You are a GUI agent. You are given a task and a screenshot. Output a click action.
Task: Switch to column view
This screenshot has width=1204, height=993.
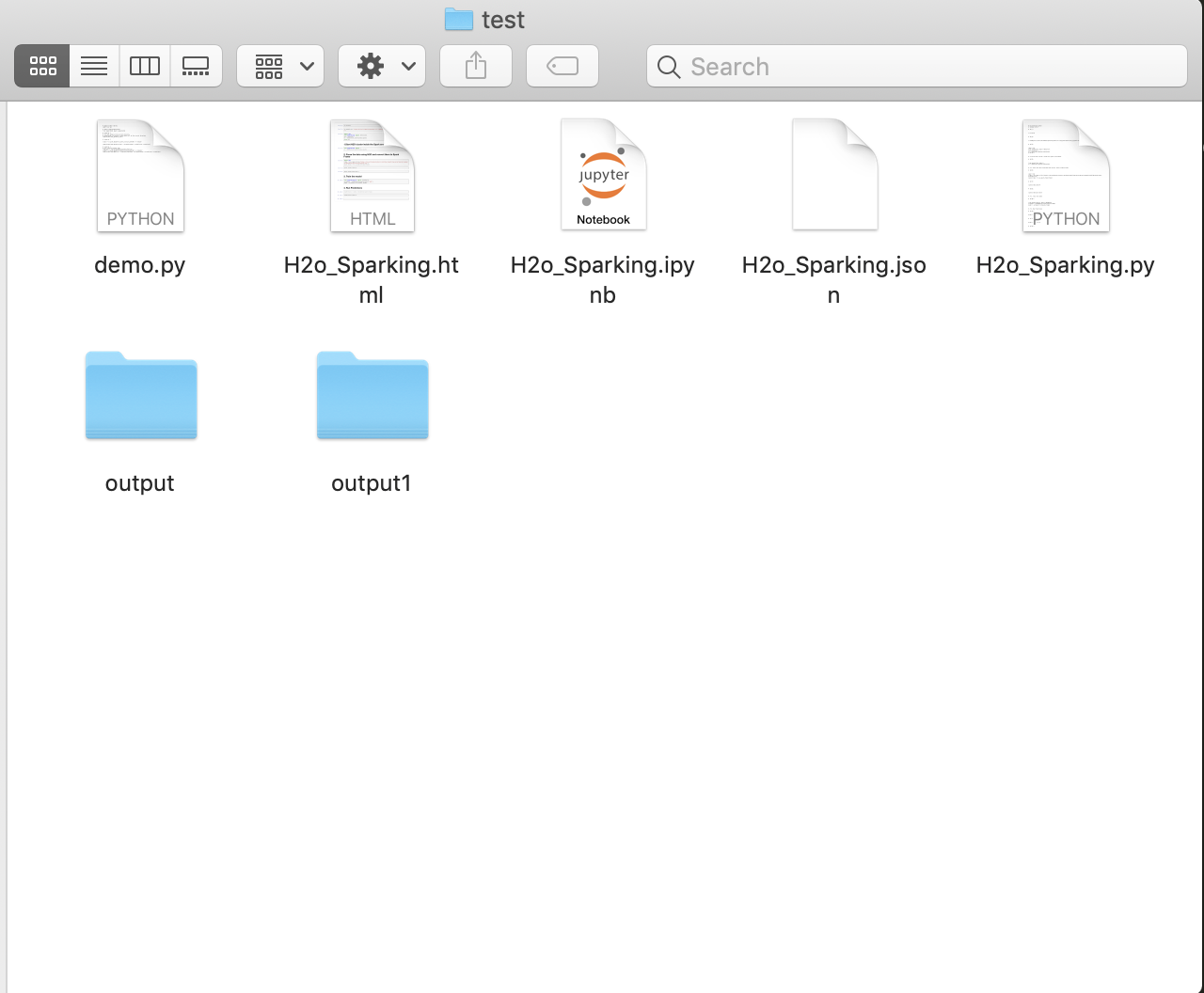[145, 66]
